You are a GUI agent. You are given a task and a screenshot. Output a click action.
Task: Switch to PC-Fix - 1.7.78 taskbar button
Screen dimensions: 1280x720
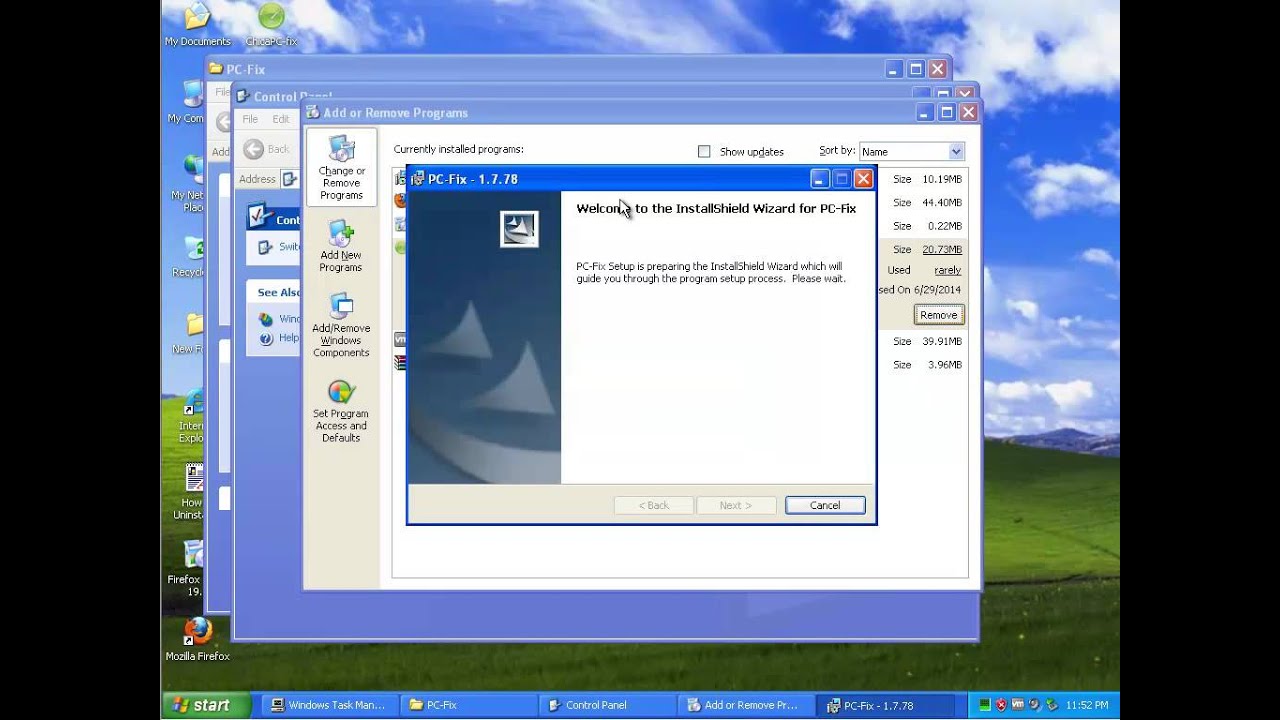click(x=886, y=705)
